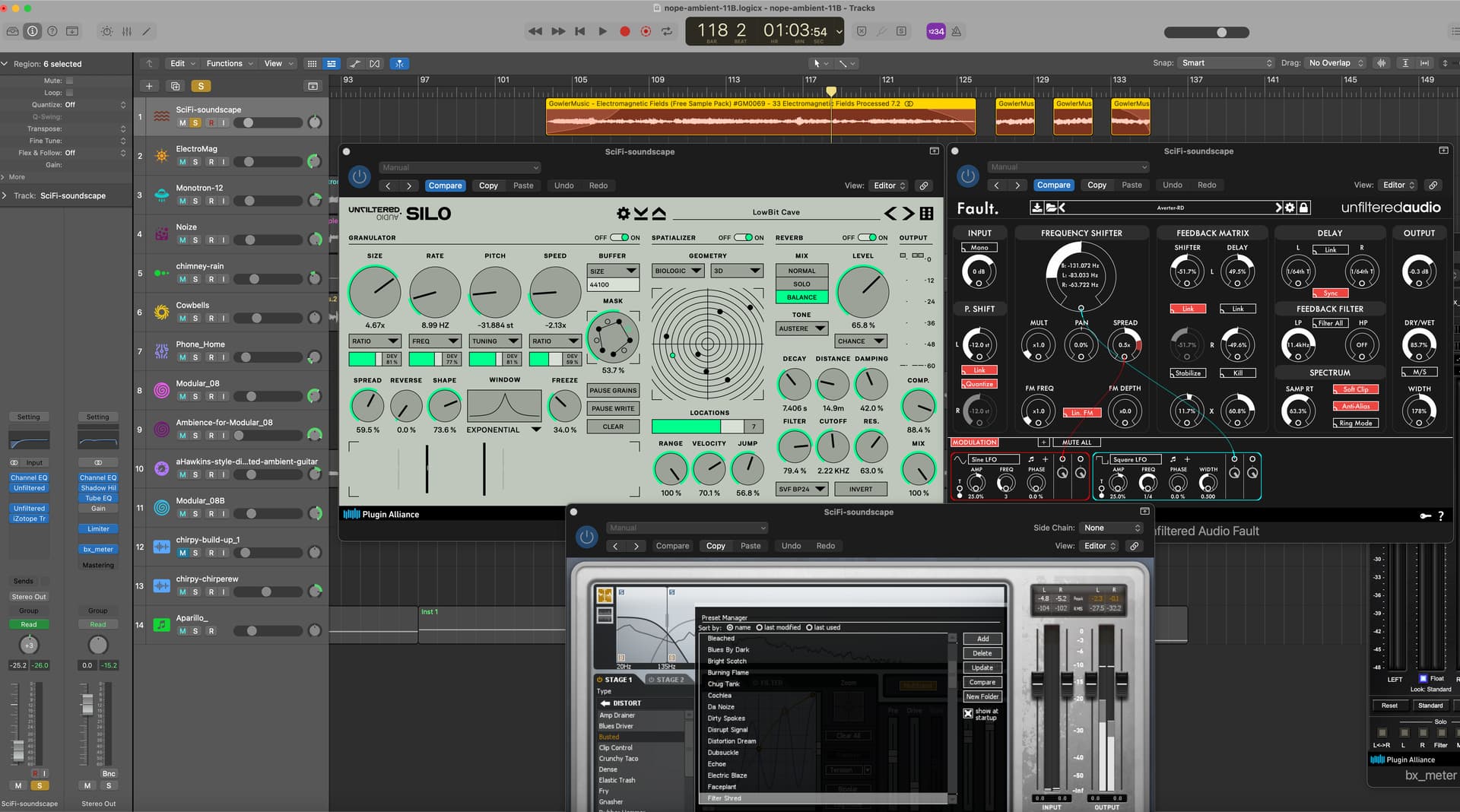Select 'last modified' sort radio button

pos(759,628)
